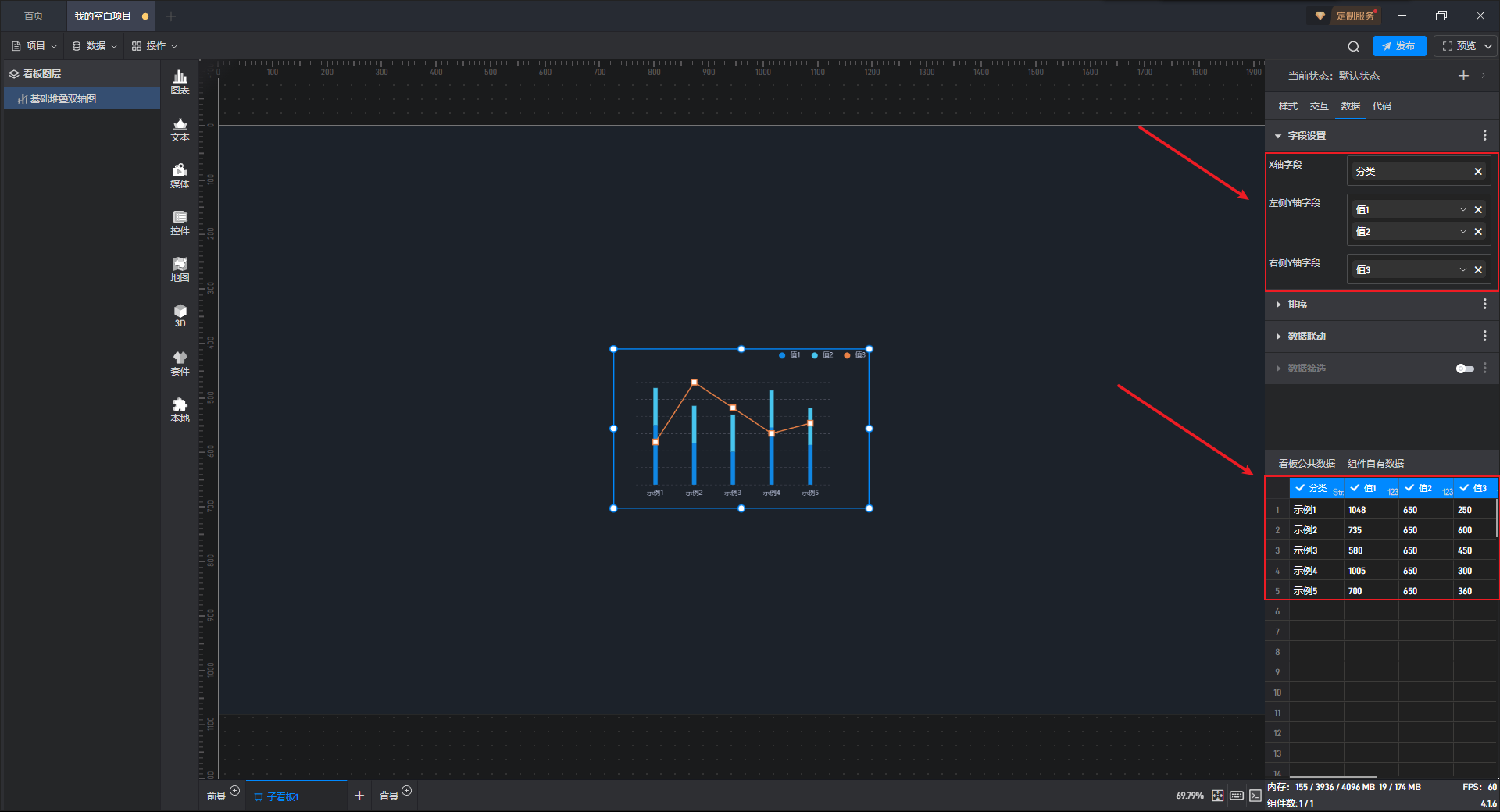Image resolution: width=1500 pixels, height=812 pixels.
Task: Open the 值2 field dropdown
Action: pyautogui.click(x=1463, y=232)
